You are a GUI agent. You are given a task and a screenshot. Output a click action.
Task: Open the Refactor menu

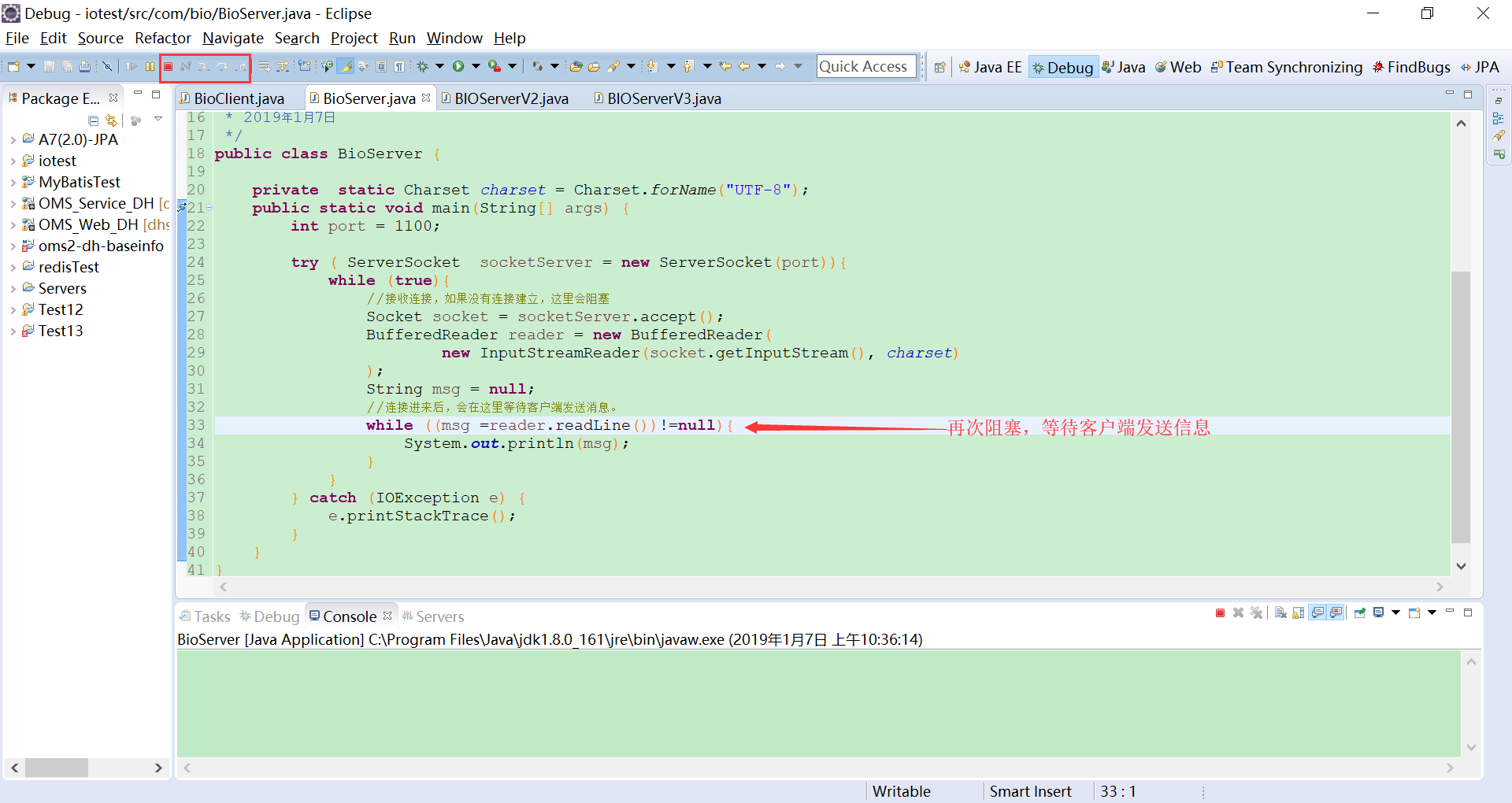coord(163,38)
